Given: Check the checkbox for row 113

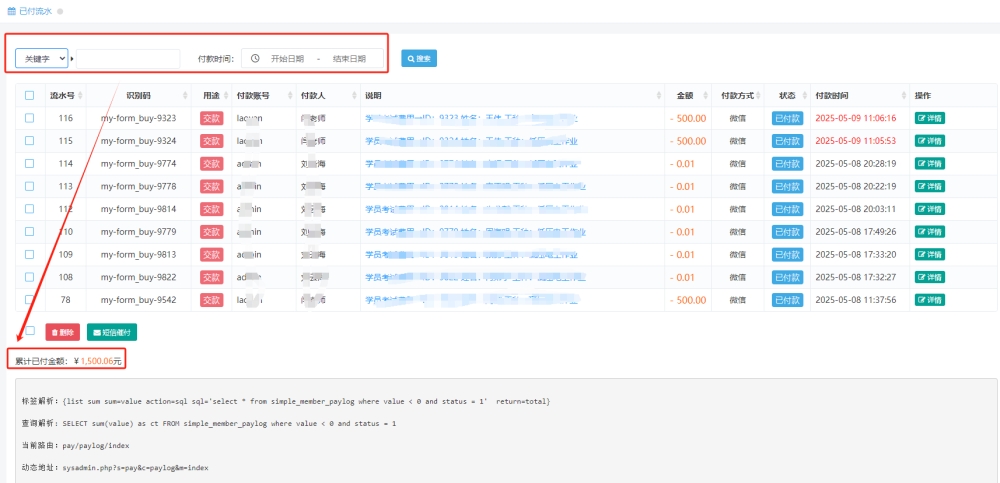Looking at the screenshot, I should pyautogui.click(x=29, y=186).
